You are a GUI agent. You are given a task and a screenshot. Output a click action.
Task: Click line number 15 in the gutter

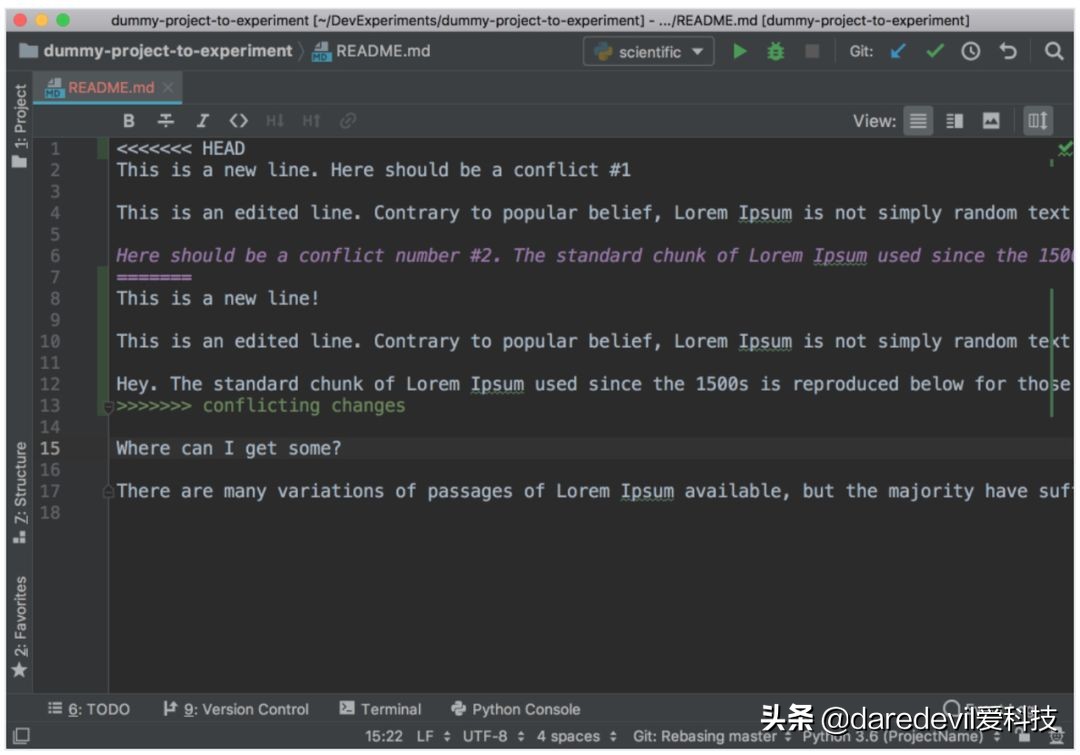pyautogui.click(x=50, y=448)
